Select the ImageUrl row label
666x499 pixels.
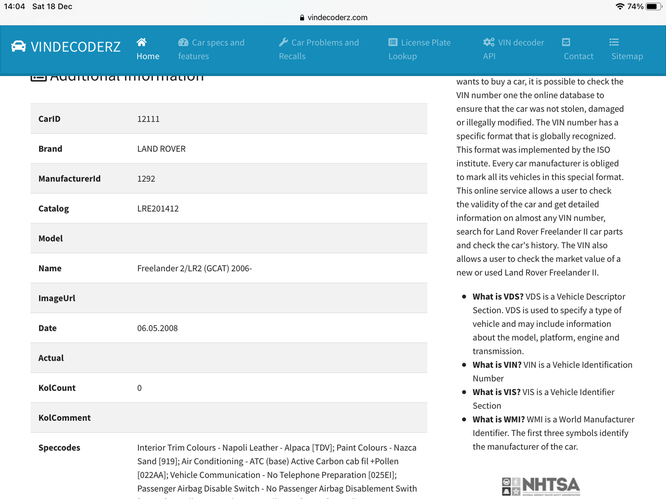tap(57, 298)
